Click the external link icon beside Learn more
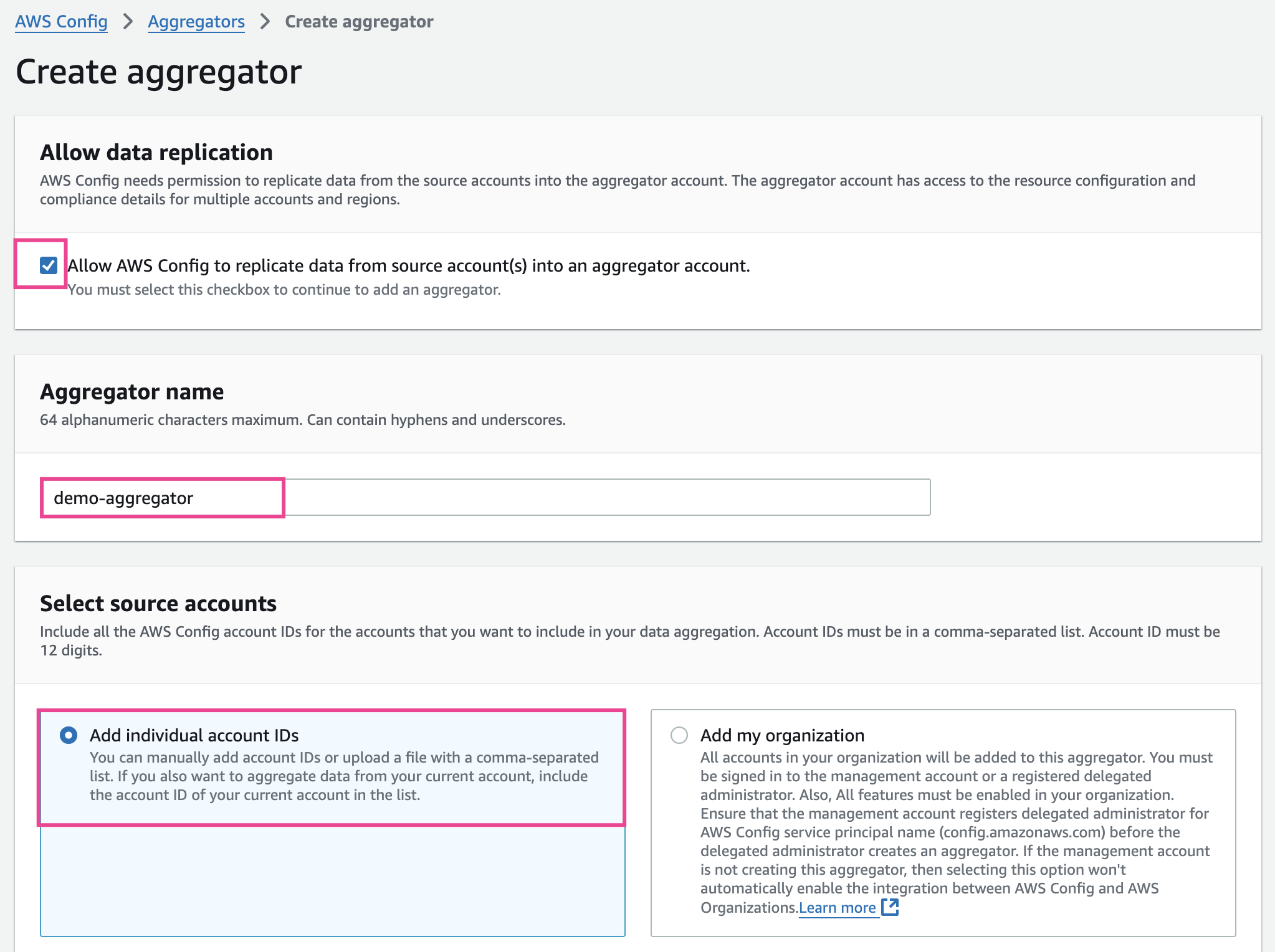The height and width of the screenshot is (952, 1275). pos(890,907)
